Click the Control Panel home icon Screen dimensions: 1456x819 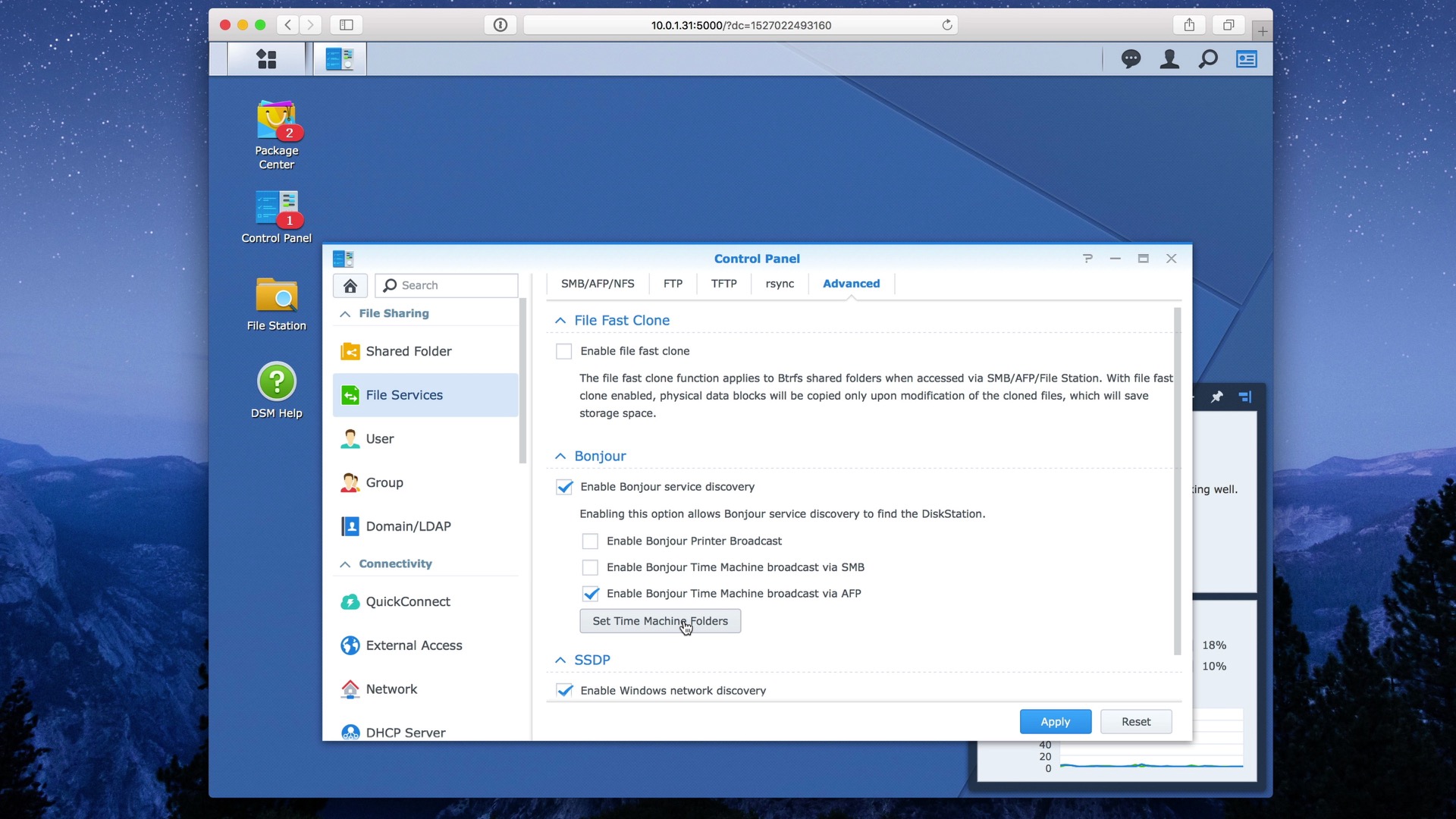[x=350, y=285]
